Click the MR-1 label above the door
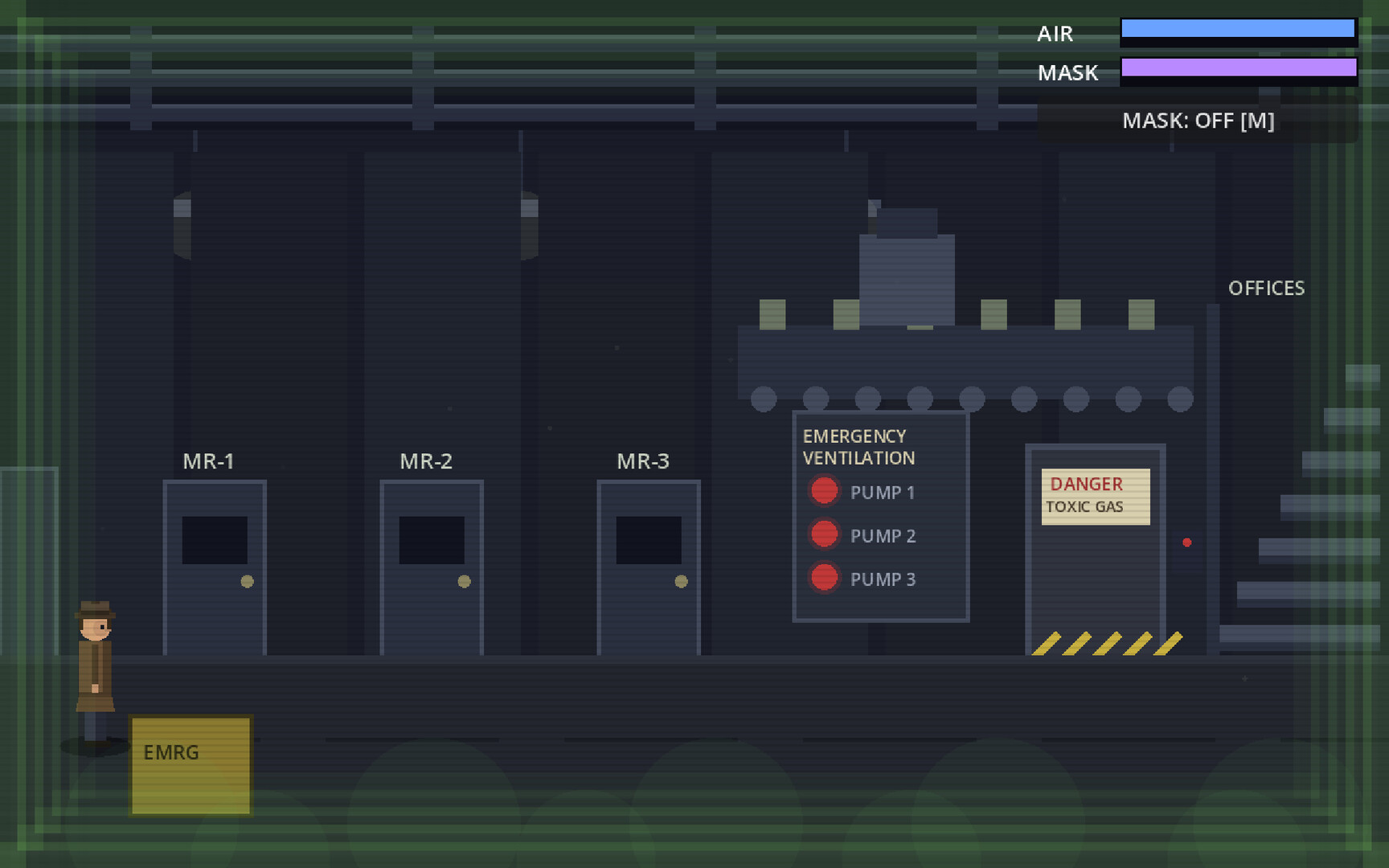 pyautogui.click(x=208, y=461)
